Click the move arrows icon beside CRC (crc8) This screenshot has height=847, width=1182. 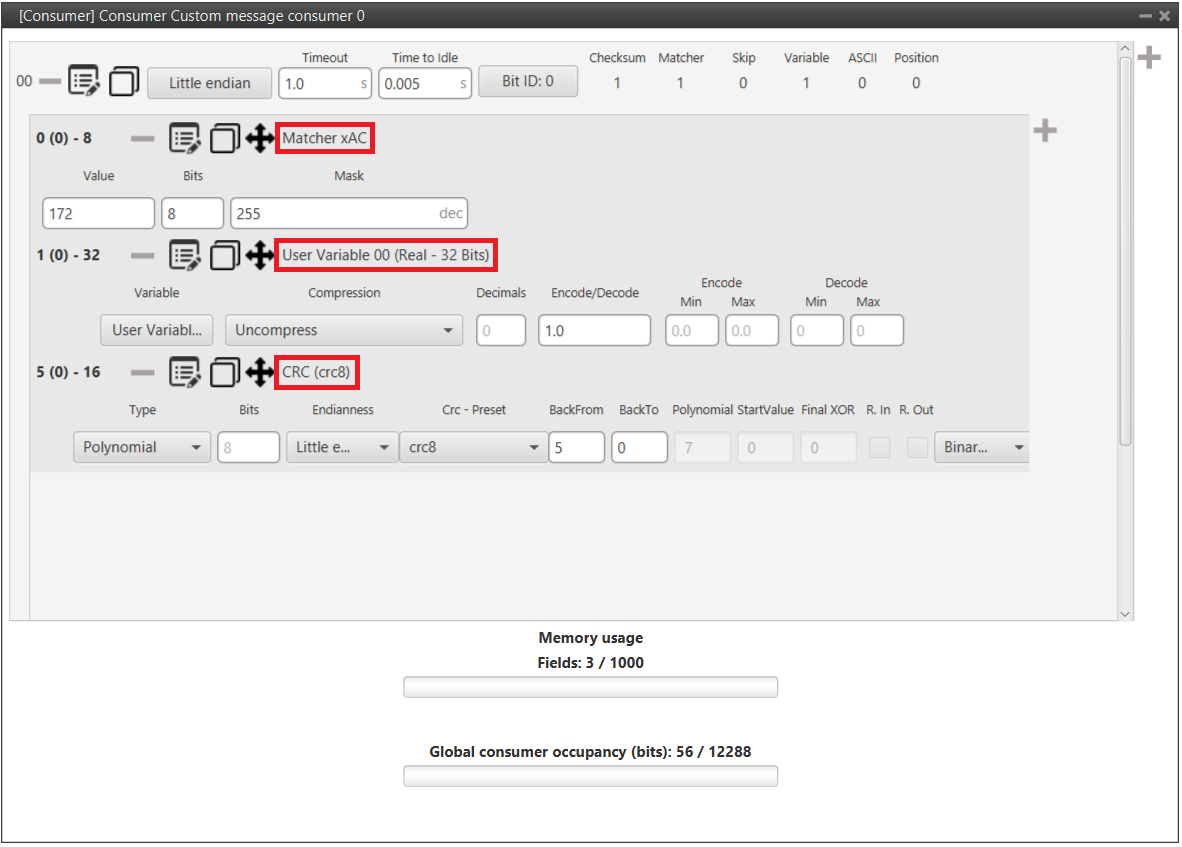pyautogui.click(x=260, y=373)
